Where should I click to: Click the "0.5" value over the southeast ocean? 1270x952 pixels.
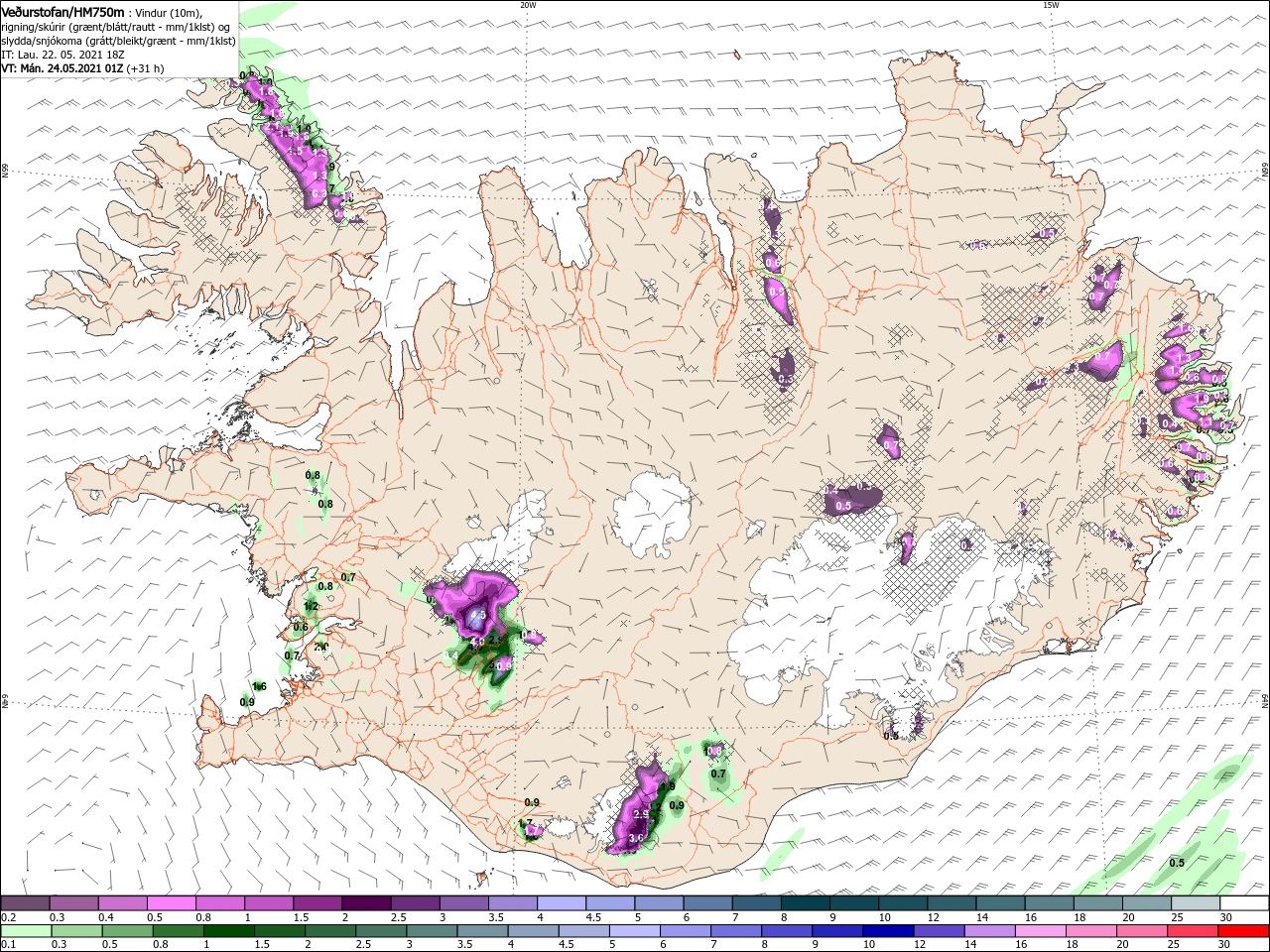tap(1177, 863)
